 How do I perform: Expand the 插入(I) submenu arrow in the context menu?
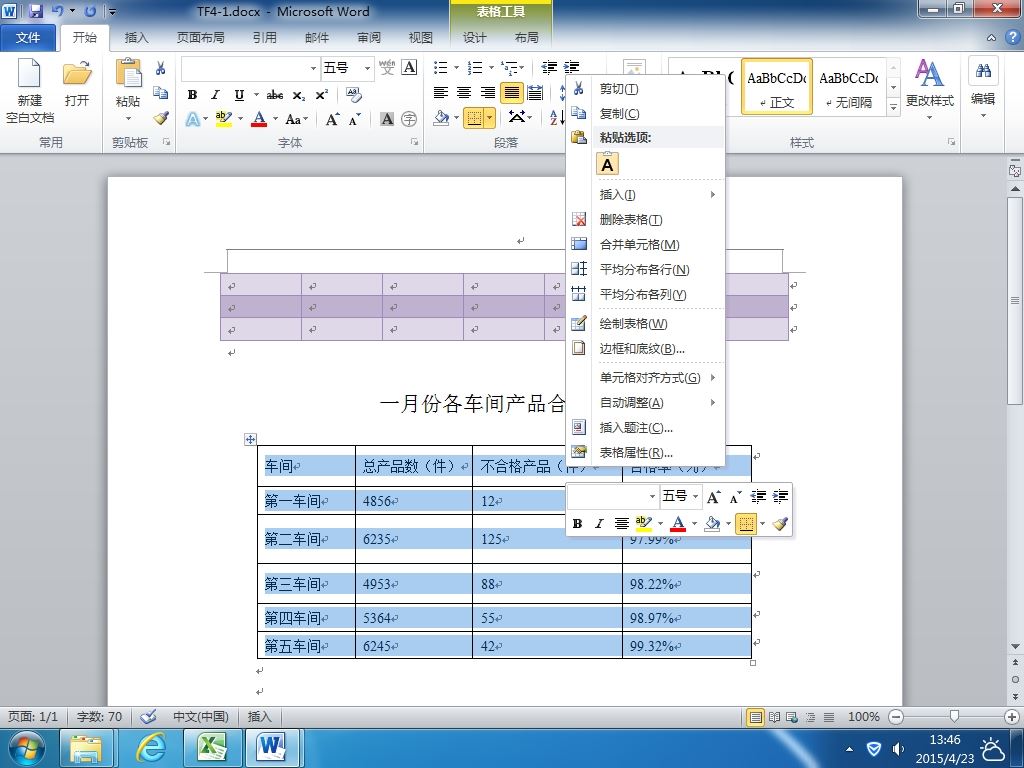click(x=713, y=195)
